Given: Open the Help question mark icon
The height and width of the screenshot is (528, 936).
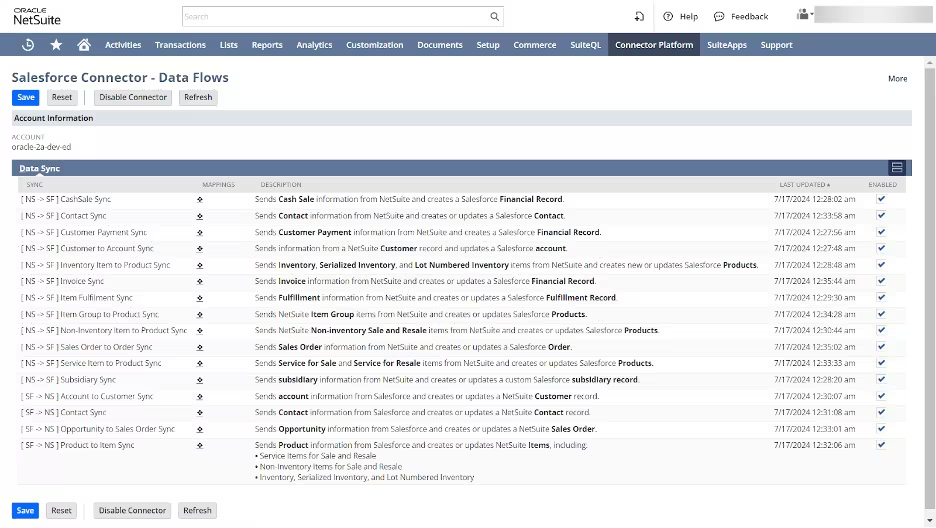Looking at the screenshot, I should click(669, 17).
